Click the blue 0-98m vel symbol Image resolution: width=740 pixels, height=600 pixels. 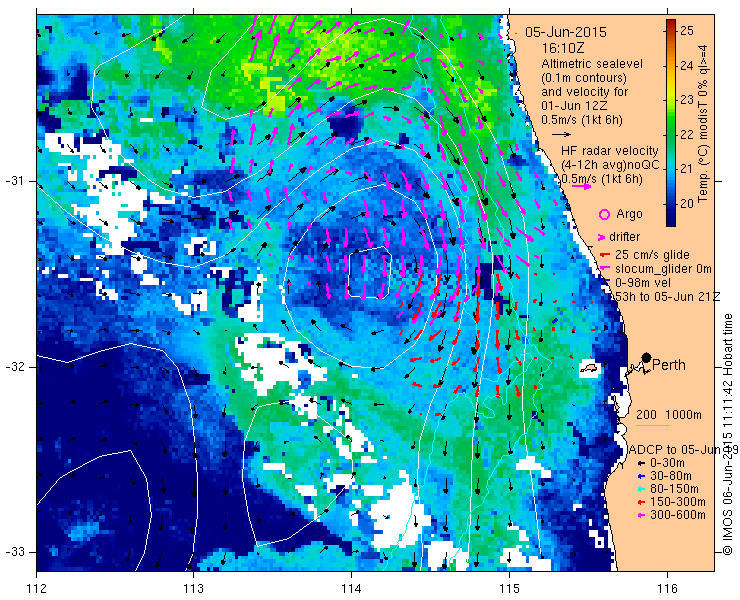607,281
